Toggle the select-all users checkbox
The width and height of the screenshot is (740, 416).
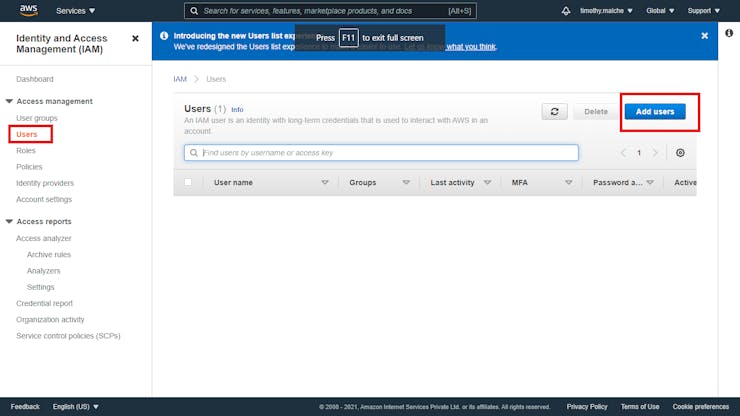pyautogui.click(x=187, y=183)
